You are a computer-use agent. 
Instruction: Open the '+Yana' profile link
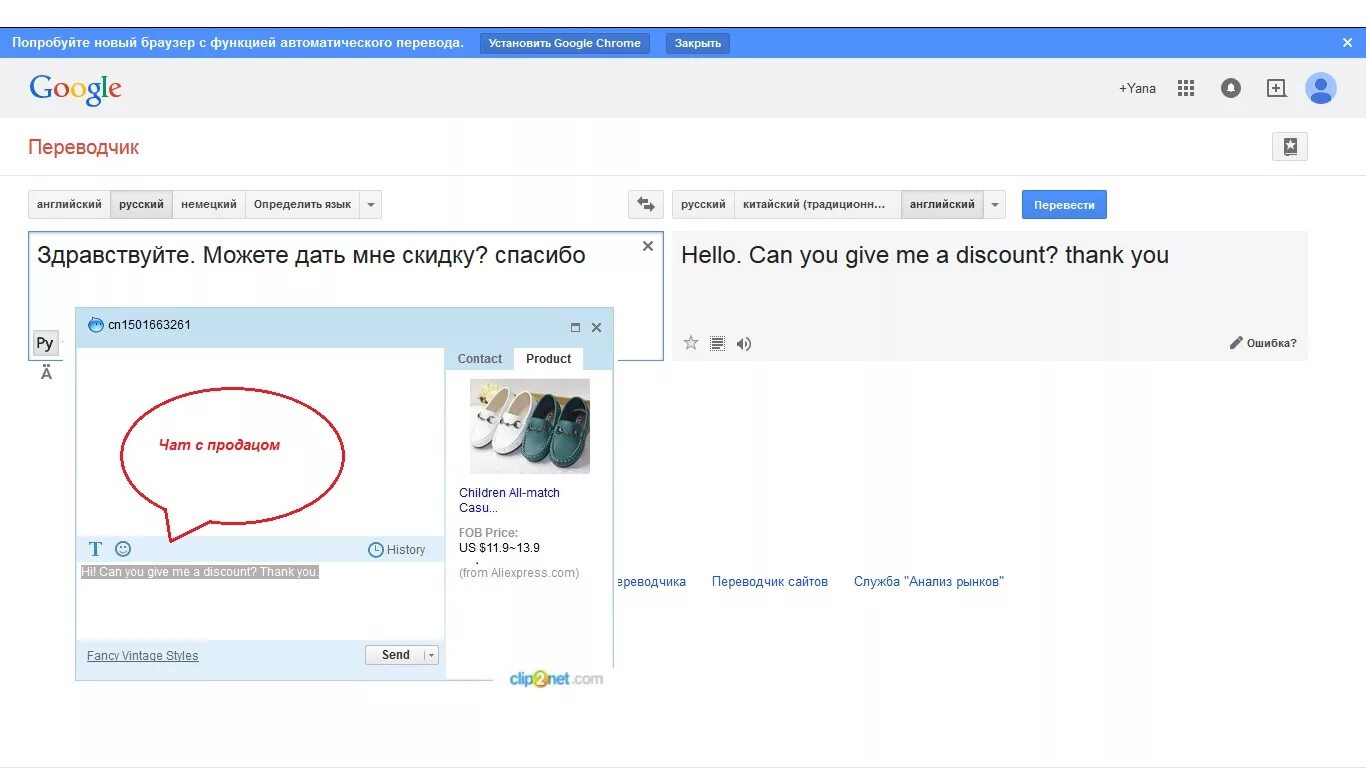[1137, 88]
